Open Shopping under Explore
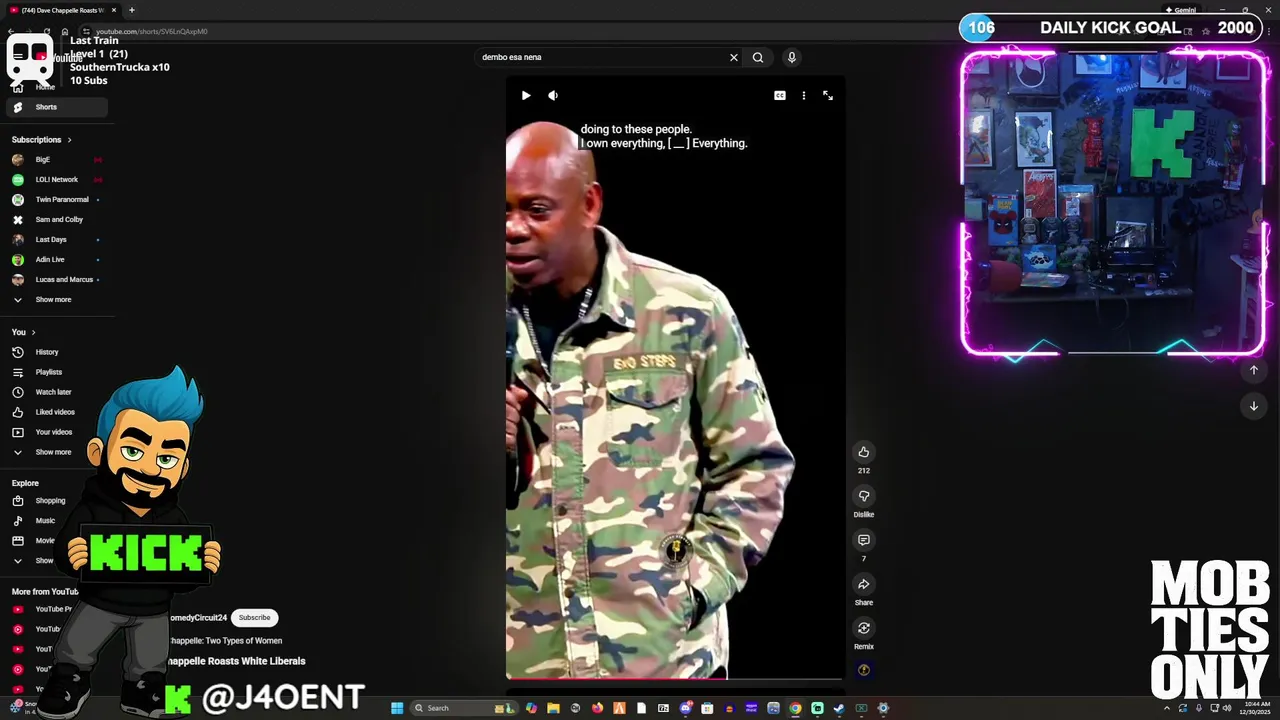 50,501
